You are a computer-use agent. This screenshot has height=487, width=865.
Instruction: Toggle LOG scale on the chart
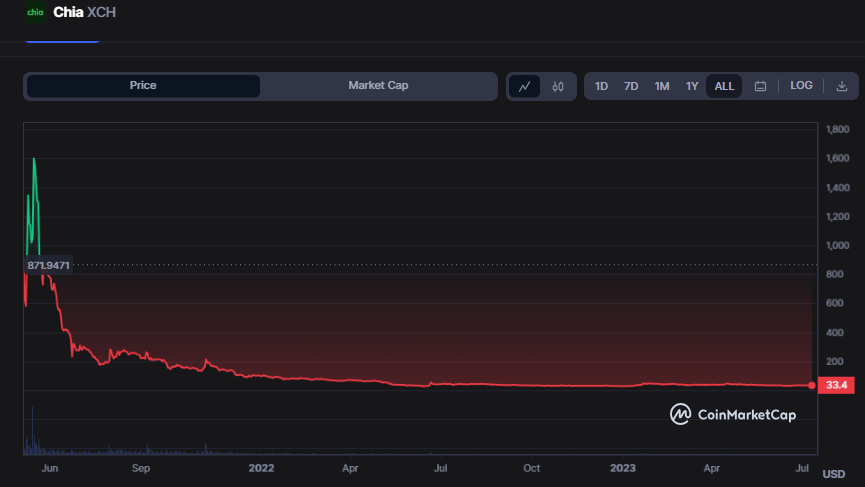click(x=801, y=85)
